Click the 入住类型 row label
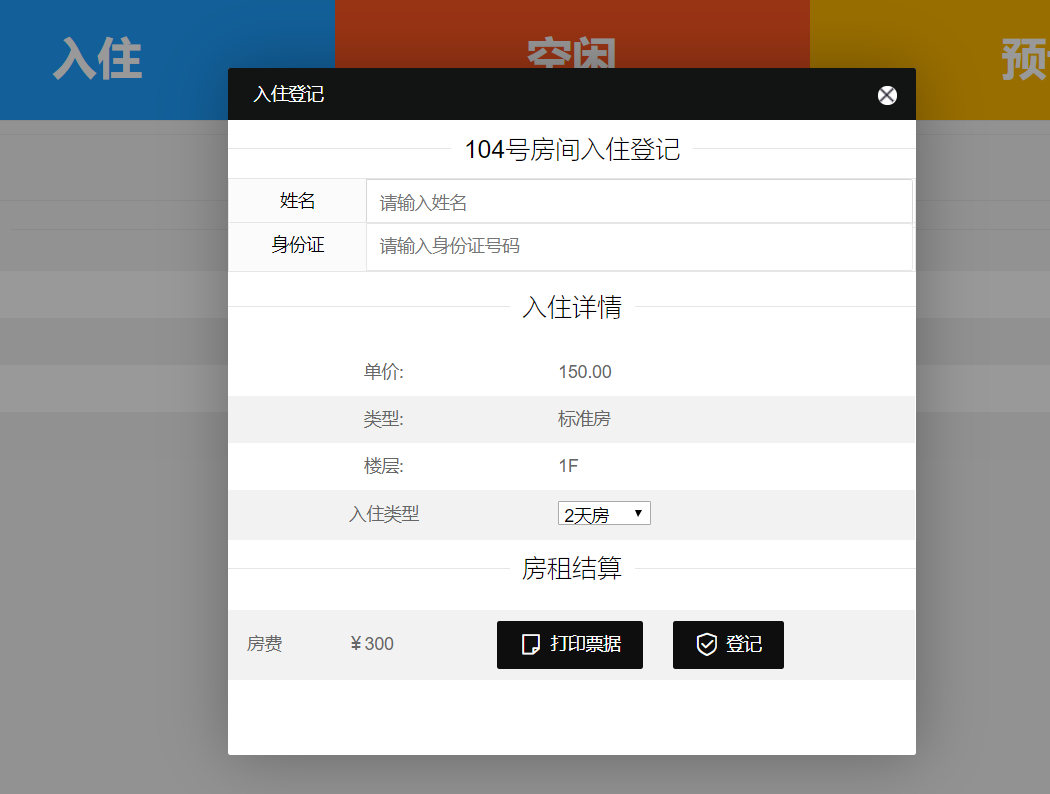The width and height of the screenshot is (1050, 794). pos(384,514)
